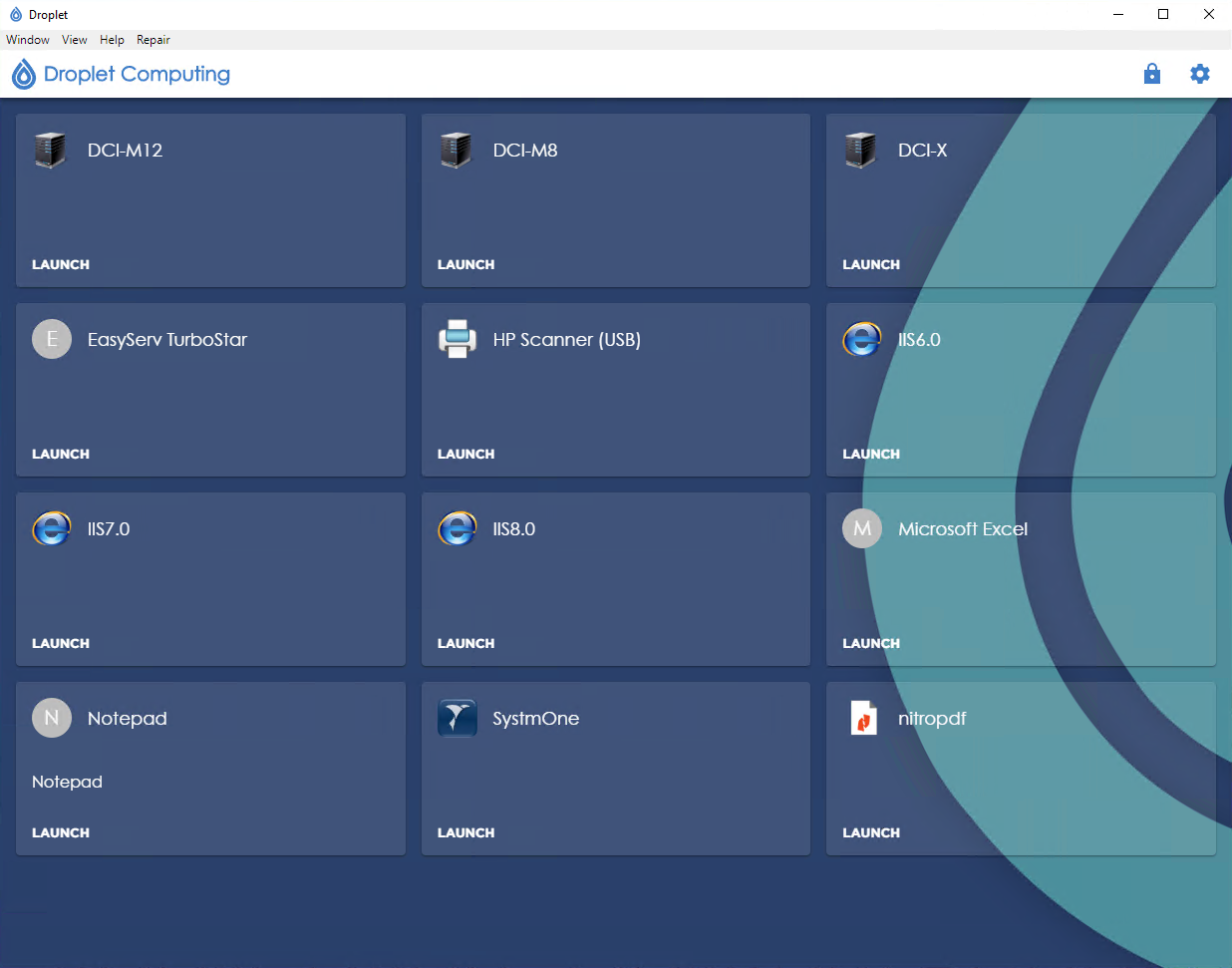1232x968 pixels.
Task: Click the Droplet Computing header text
Action: click(x=138, y=75)
